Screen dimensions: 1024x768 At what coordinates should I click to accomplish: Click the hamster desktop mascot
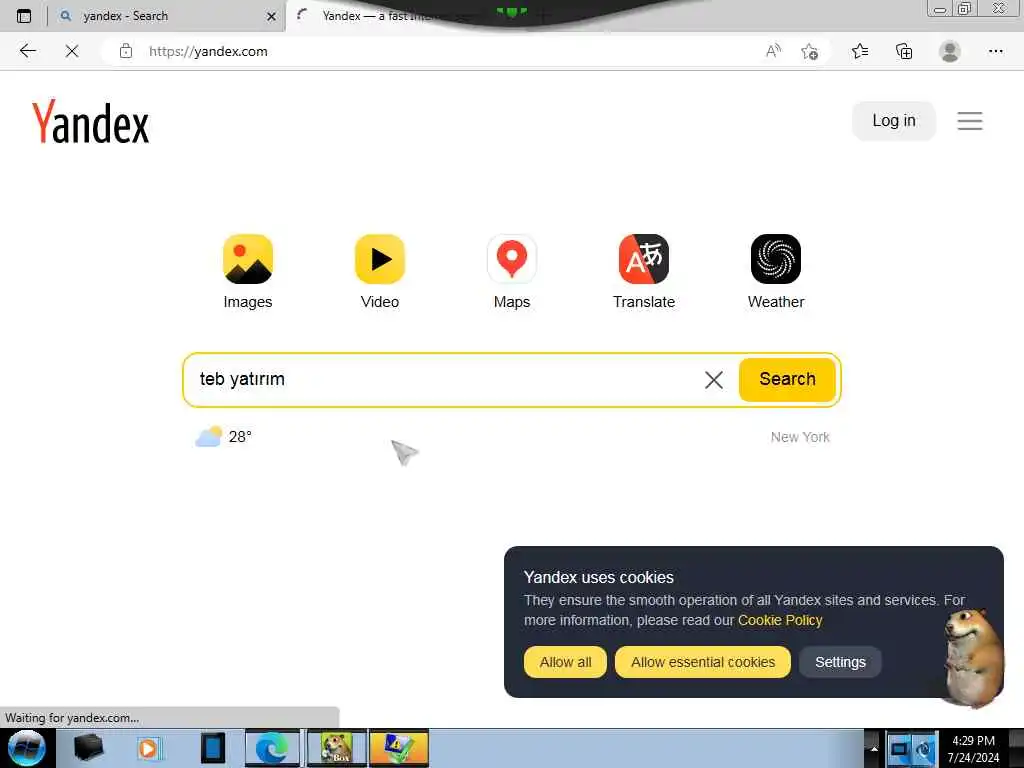[x=973, y=657]
